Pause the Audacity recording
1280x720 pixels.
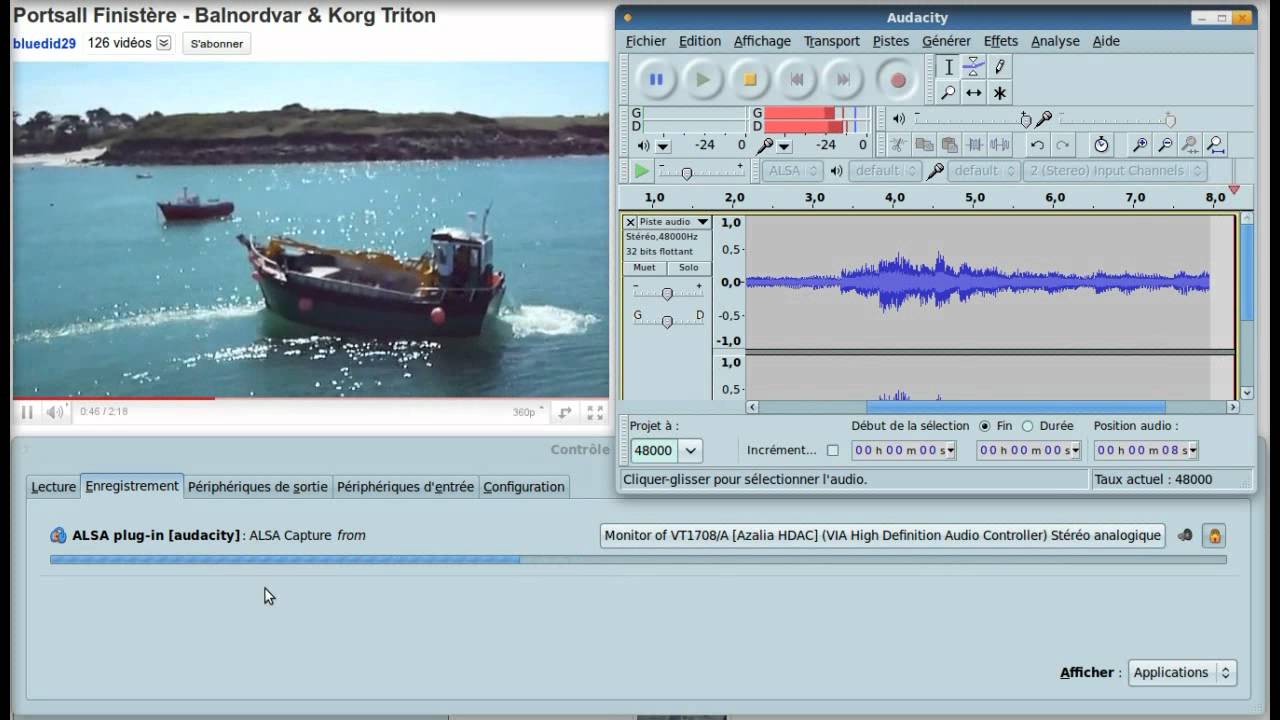pos(656,80)
